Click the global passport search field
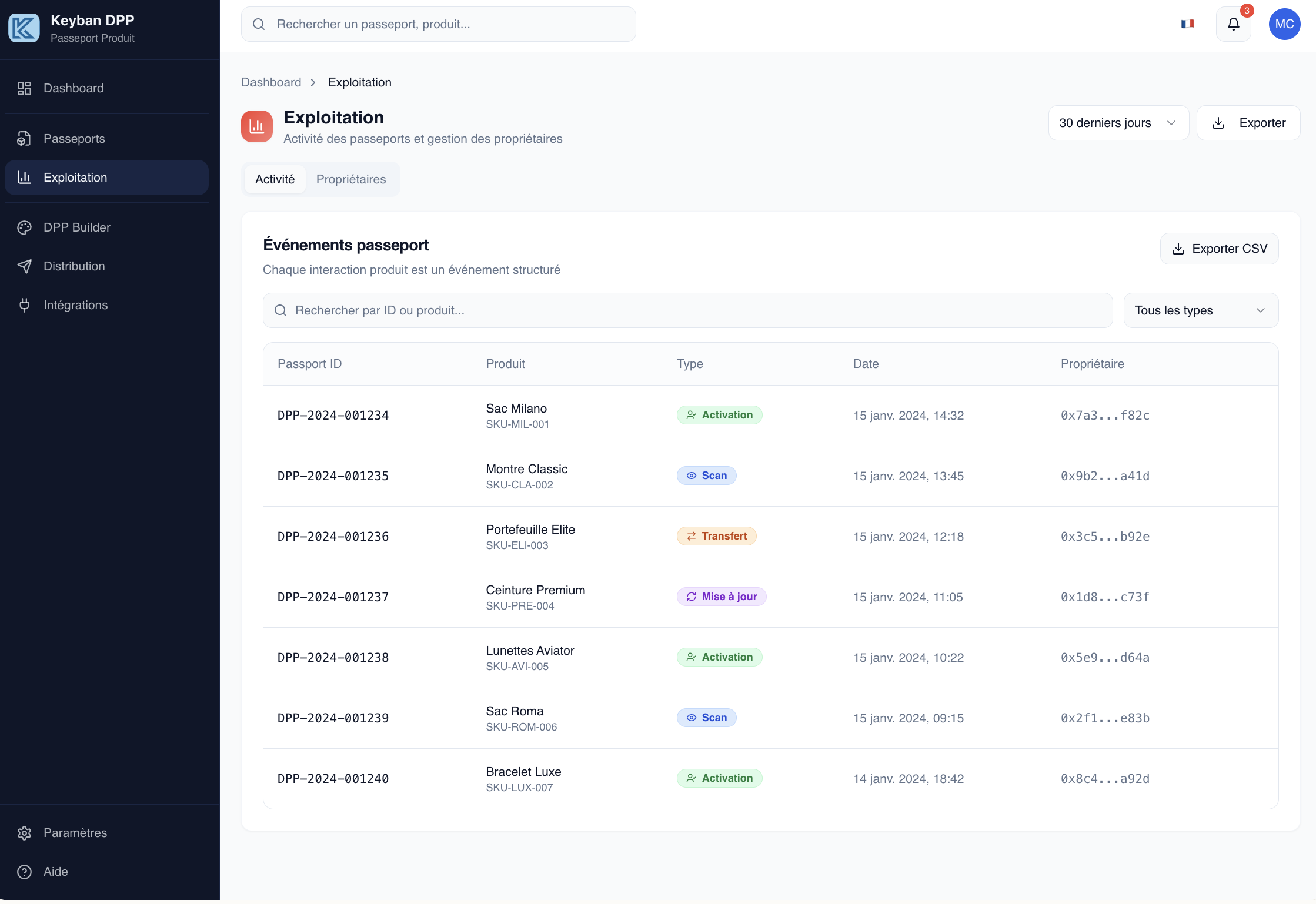This screenshot has height=904, width=1316. point(439,24)
